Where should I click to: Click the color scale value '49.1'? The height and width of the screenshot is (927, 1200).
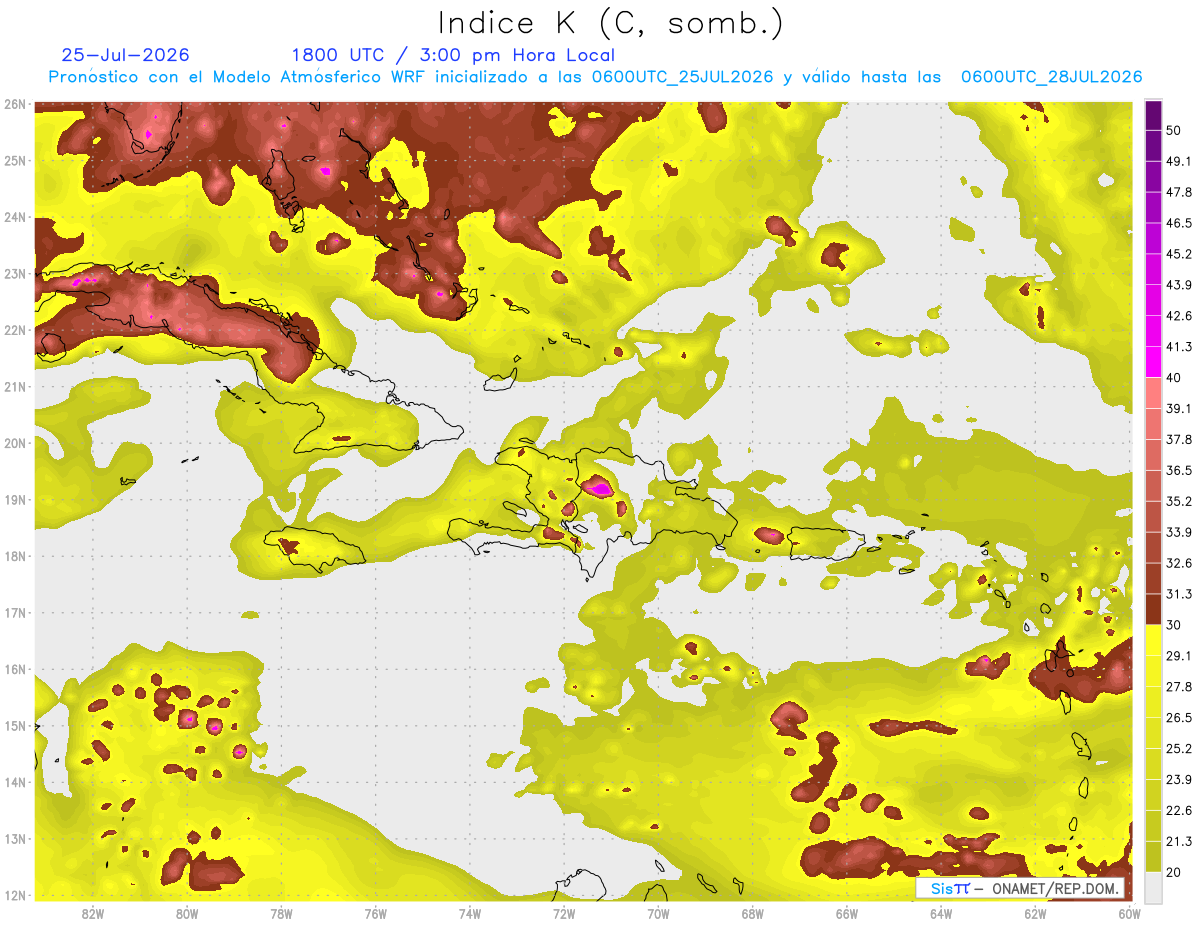coord(1178,161)
